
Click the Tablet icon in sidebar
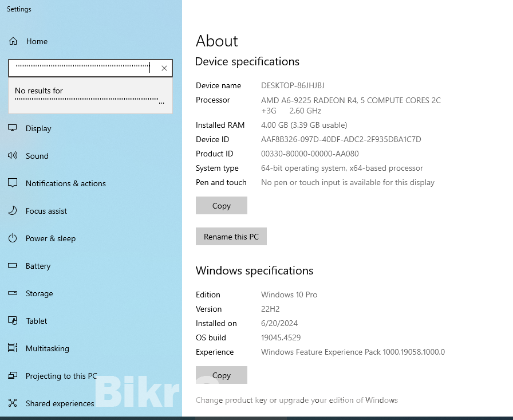pos(13,320)
